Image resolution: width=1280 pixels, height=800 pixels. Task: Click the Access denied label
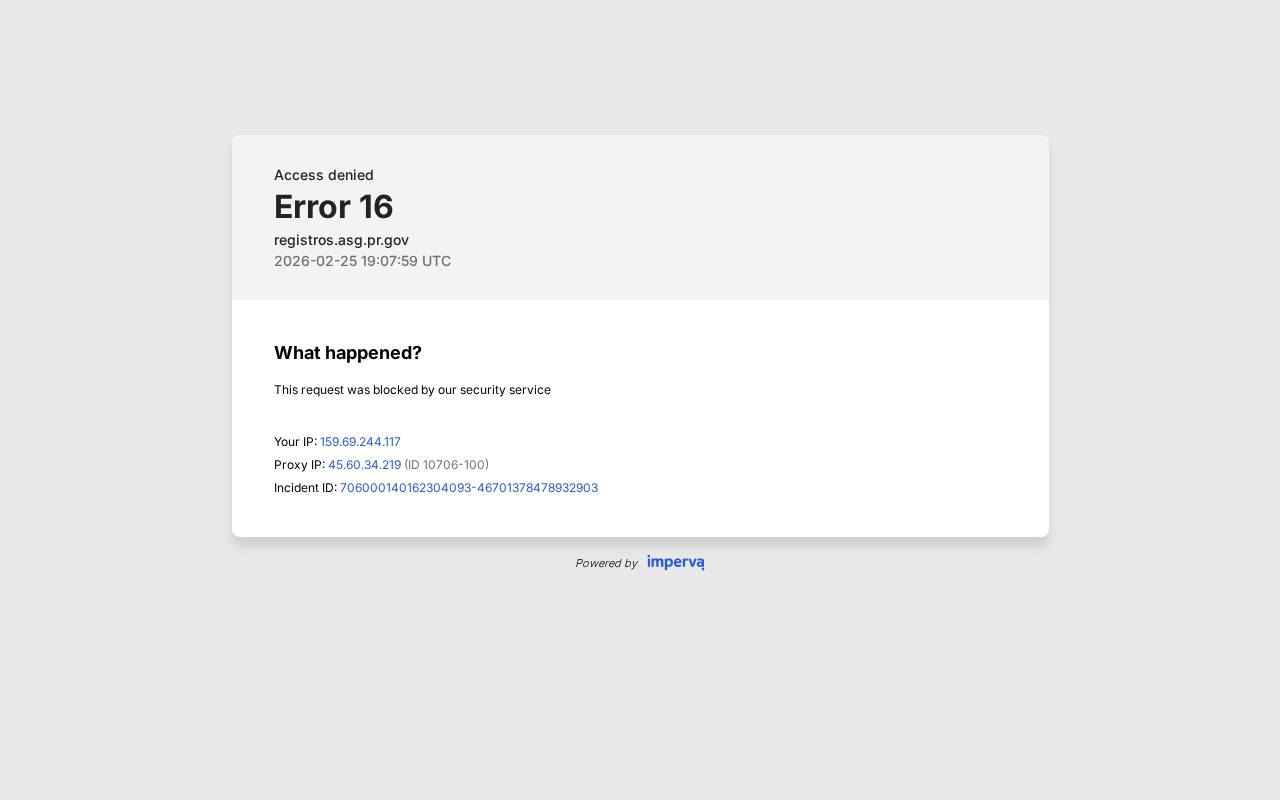[x=323, y=175]
